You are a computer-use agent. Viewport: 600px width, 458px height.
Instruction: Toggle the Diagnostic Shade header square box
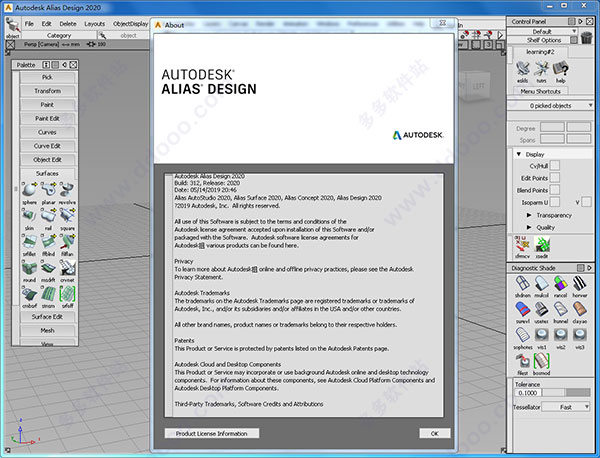[x=580, y=268]
